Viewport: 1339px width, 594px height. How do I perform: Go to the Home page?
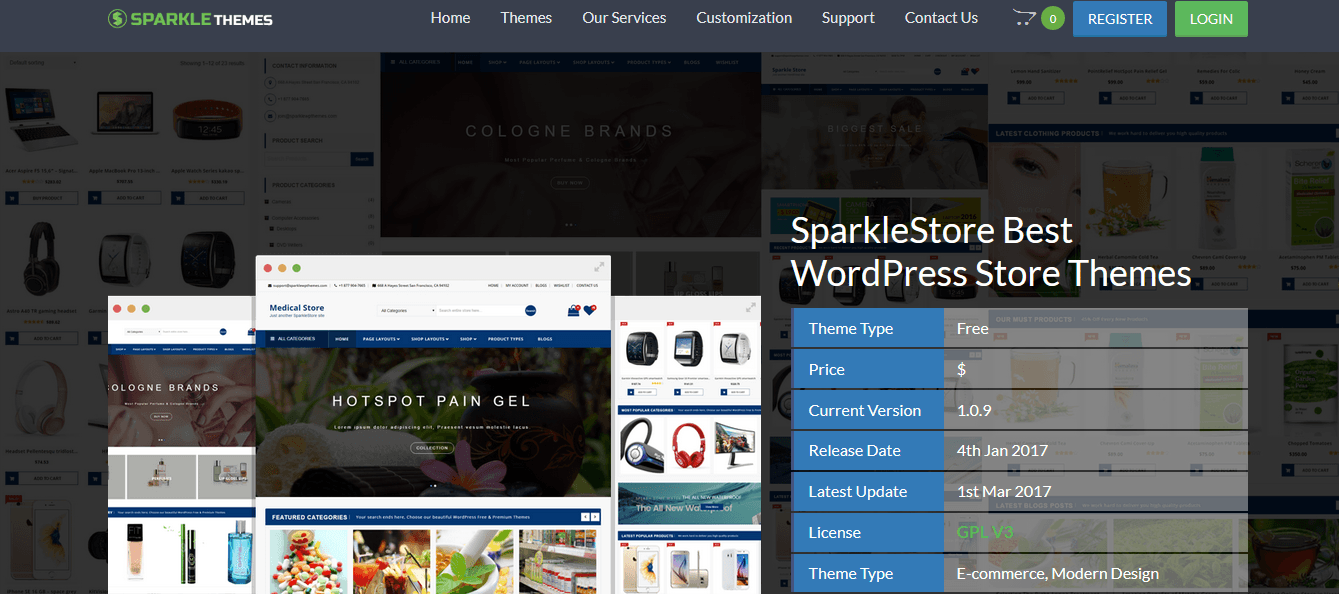click(450, 17)
